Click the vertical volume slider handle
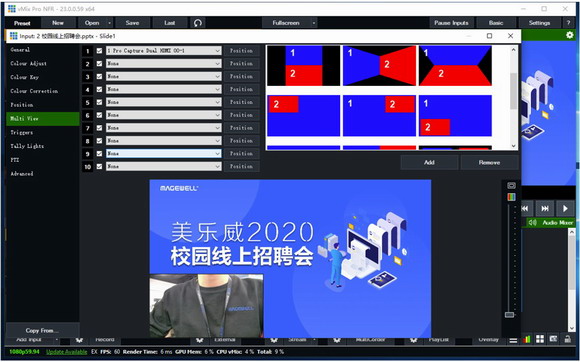 pyautogui.click(x=510, y=315)
